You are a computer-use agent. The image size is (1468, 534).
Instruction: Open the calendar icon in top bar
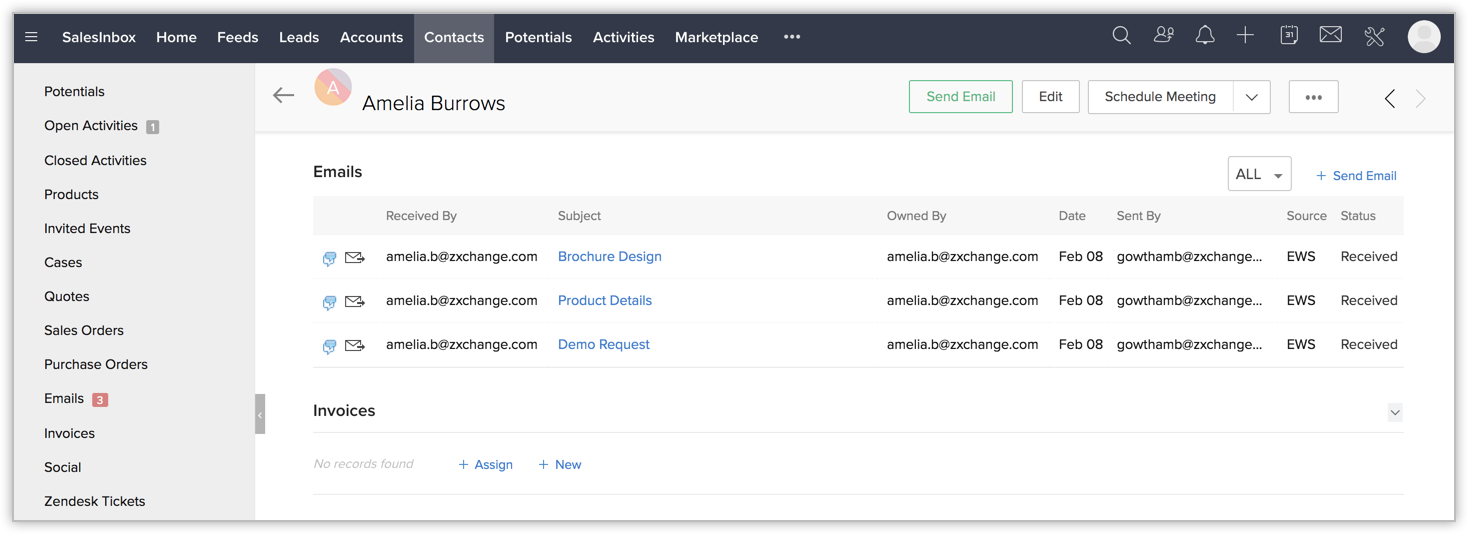[1289, 36]
